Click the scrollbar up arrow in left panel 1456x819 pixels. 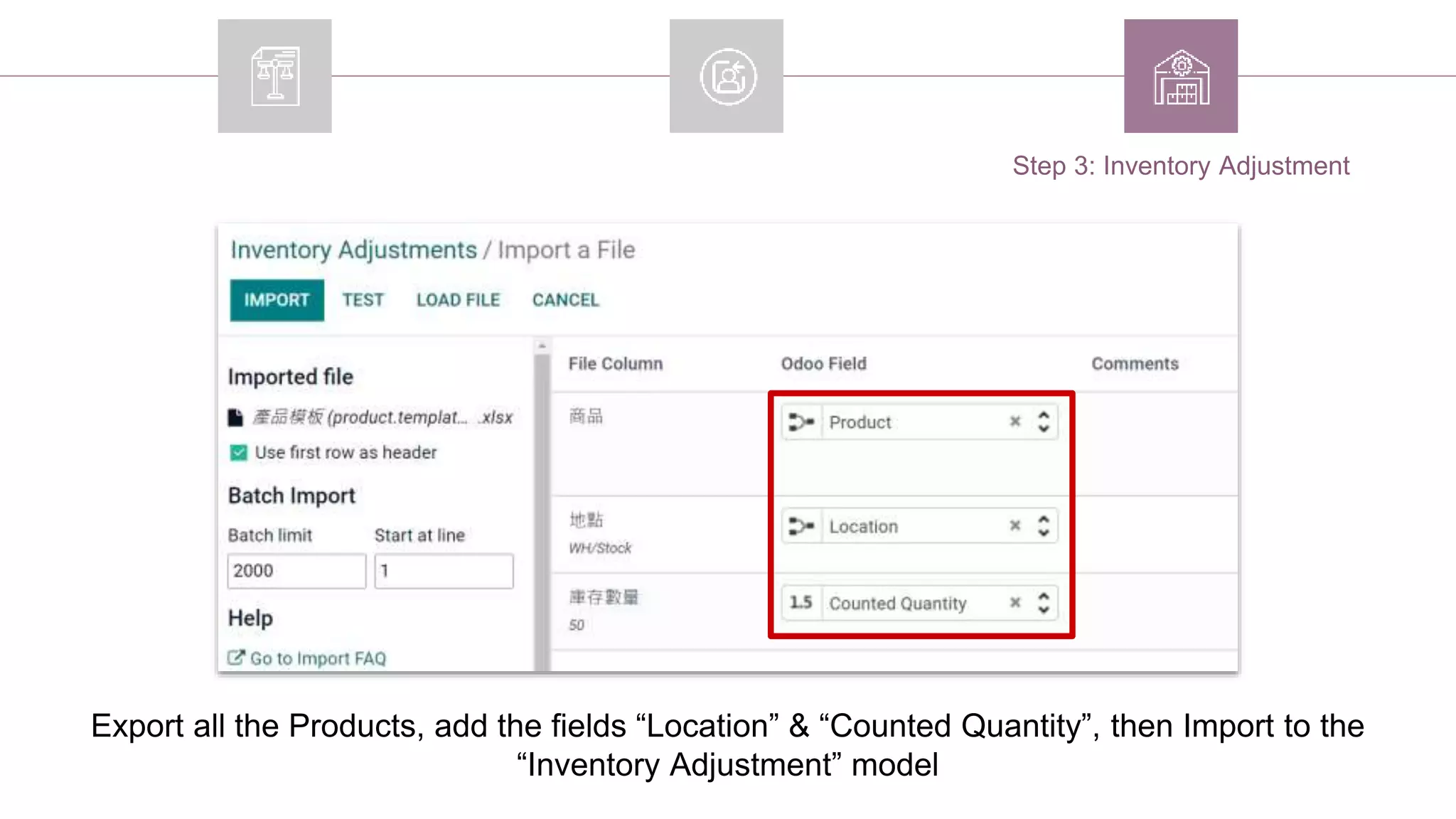coord(542,346)
